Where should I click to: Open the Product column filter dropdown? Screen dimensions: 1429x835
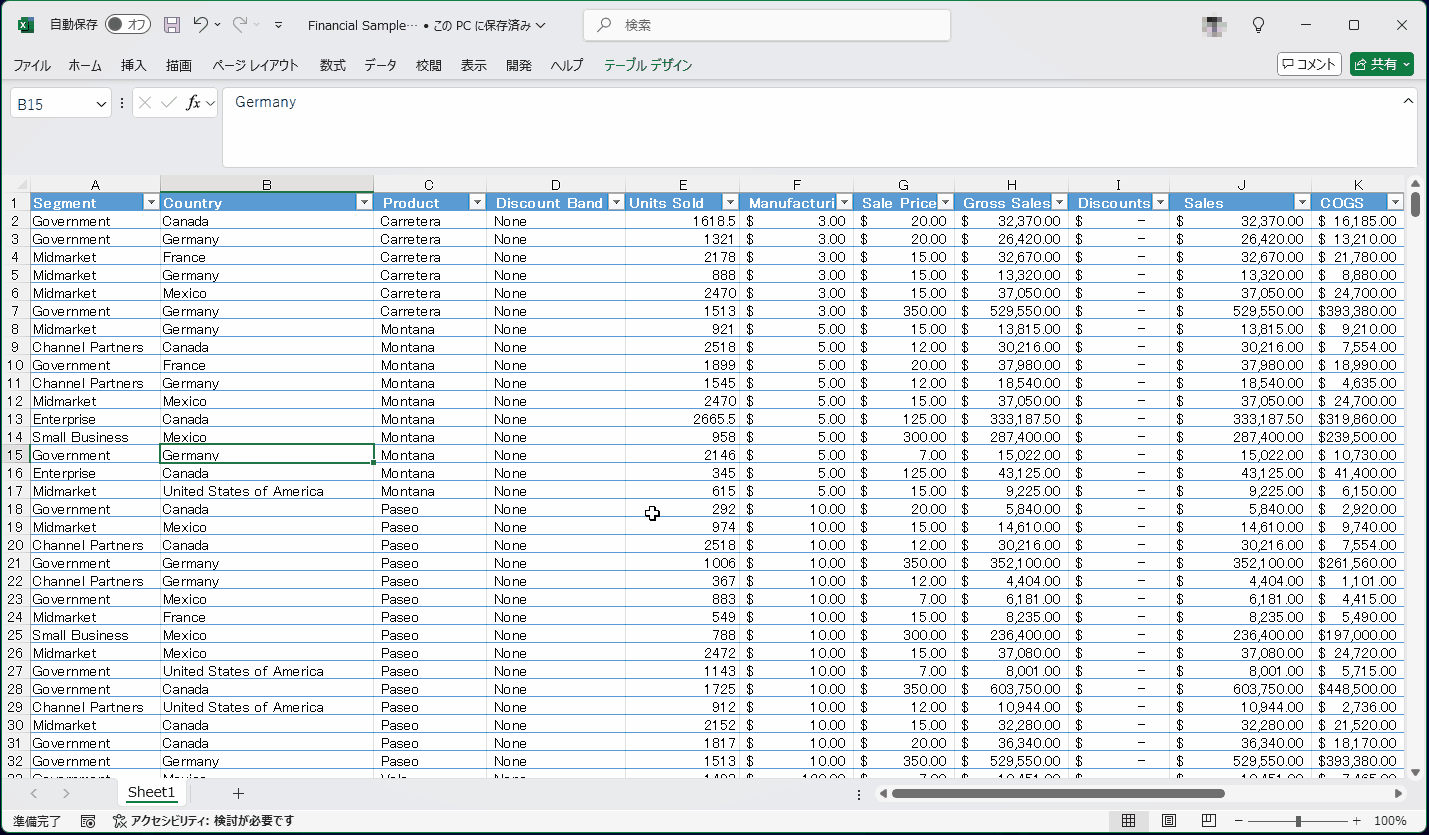coord(477,203)
